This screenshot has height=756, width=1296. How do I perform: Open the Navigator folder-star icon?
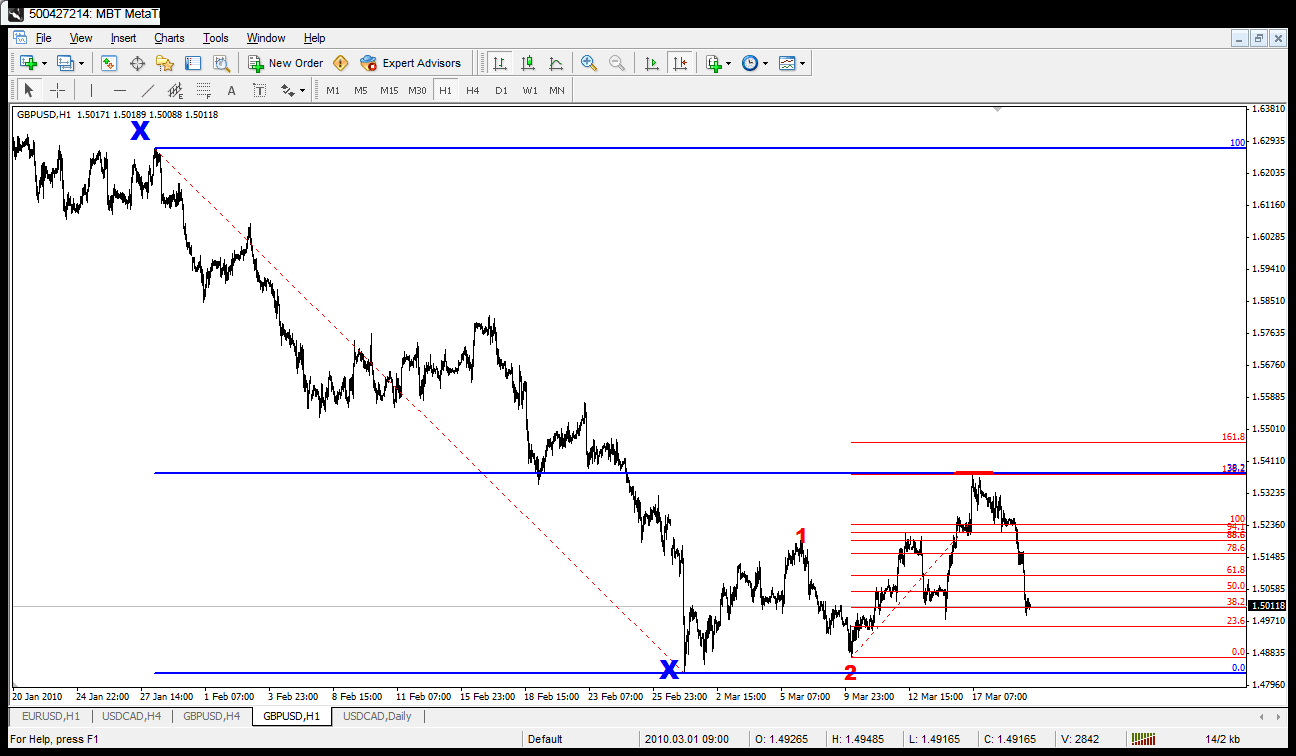pyautogui.click(x=165, y=63)
